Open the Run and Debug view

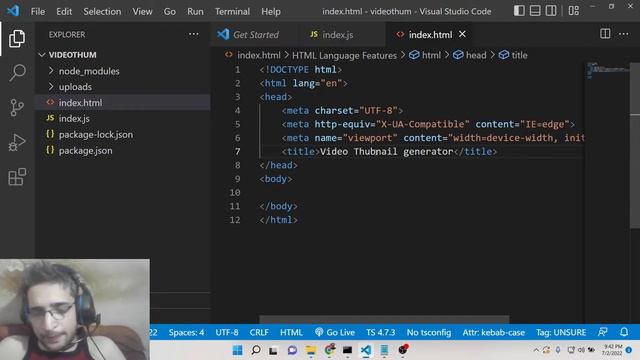pos(17,142)
